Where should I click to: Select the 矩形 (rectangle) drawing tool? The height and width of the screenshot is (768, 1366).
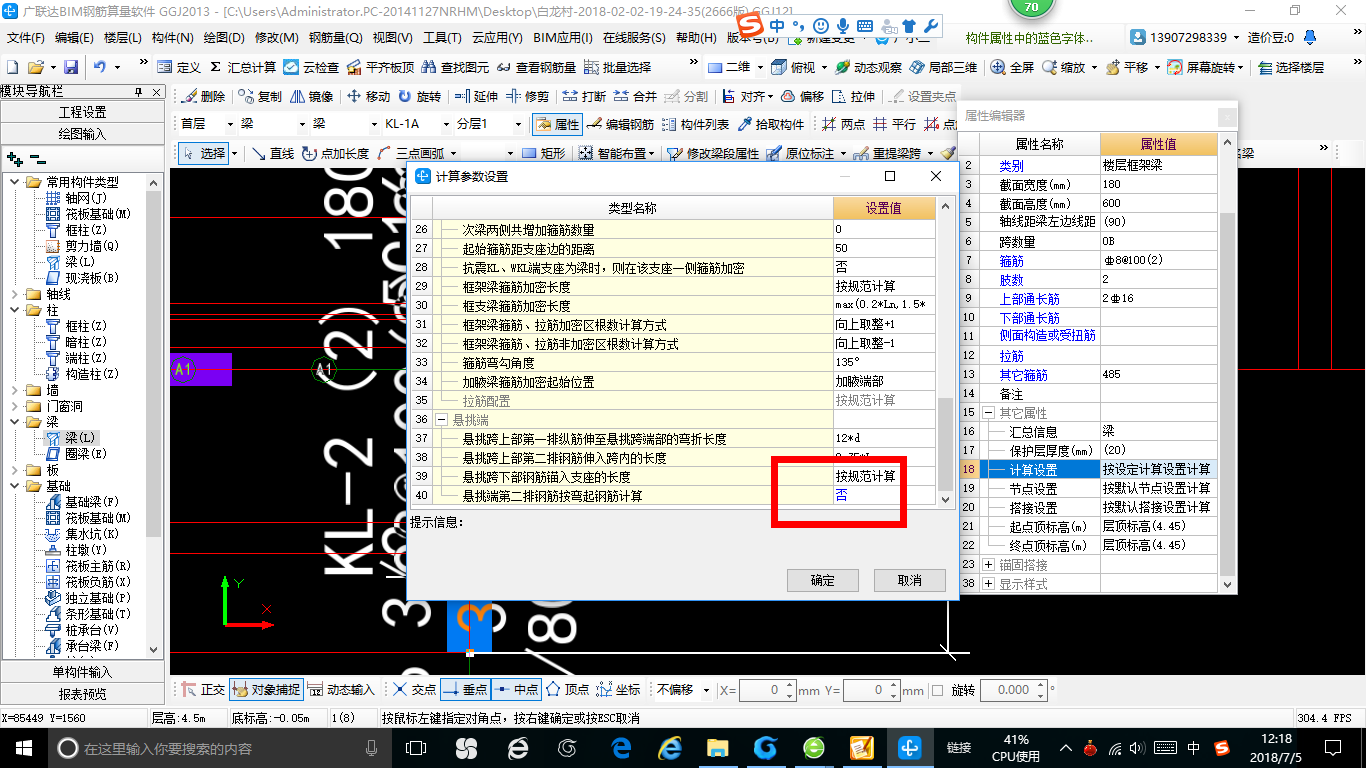(544, 154)
